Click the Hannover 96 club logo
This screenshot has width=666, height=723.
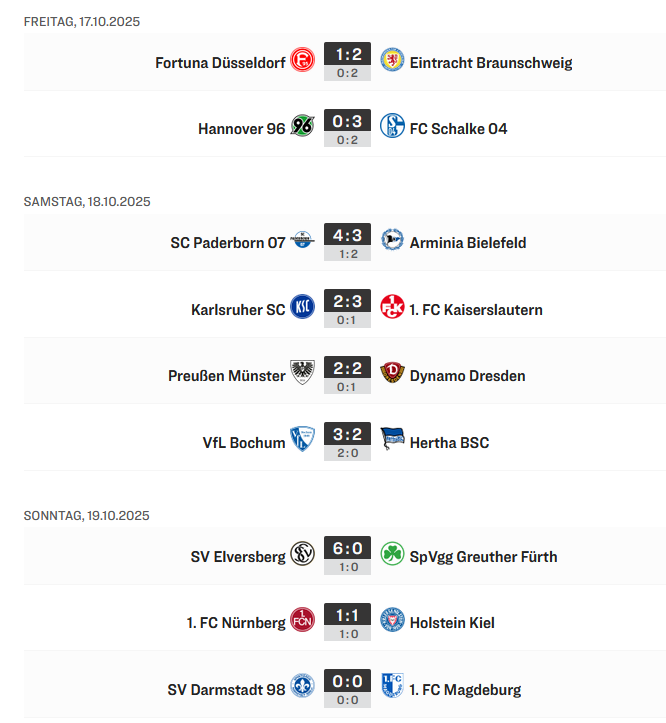coord(302,127)
